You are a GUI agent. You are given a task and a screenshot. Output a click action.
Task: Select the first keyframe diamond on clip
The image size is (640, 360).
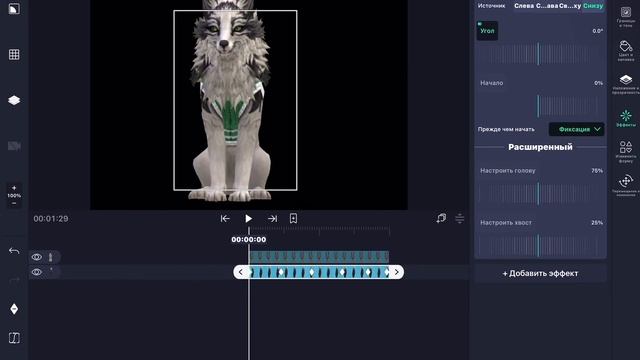[281, 272]
